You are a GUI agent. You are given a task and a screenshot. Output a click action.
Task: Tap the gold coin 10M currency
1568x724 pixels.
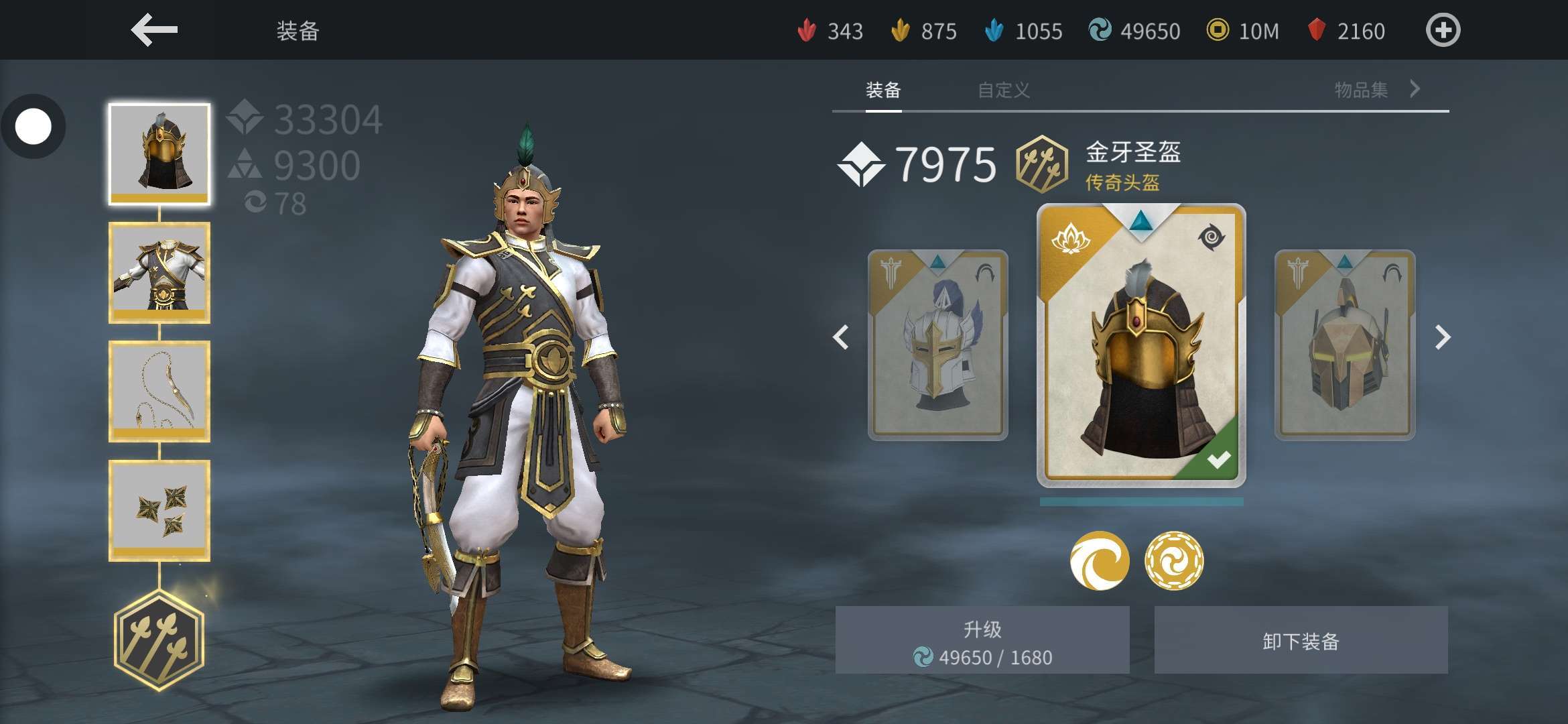pyautogui.click(x=1242, y=31)
